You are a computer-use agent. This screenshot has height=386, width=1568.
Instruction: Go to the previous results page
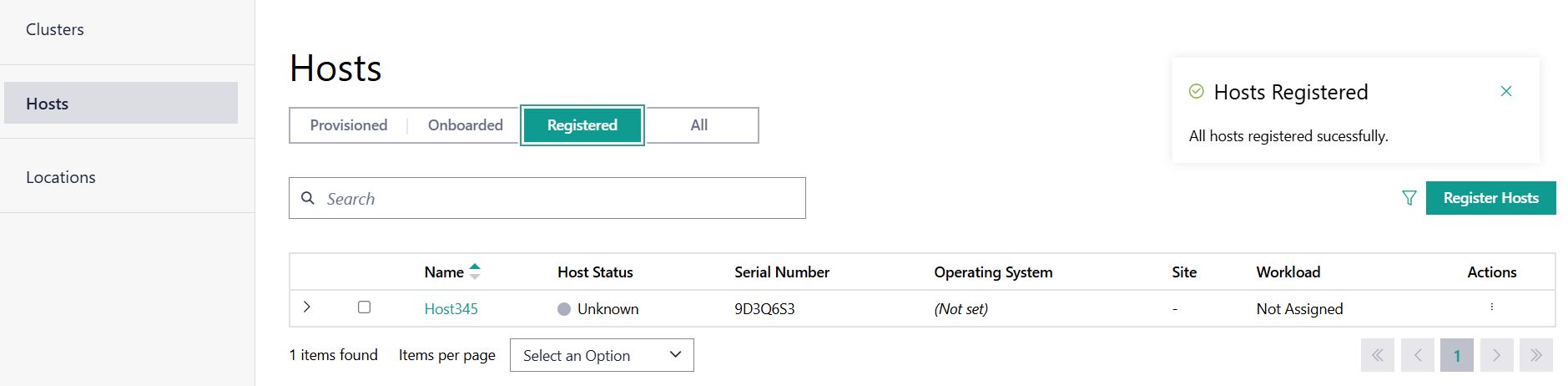1418,355
